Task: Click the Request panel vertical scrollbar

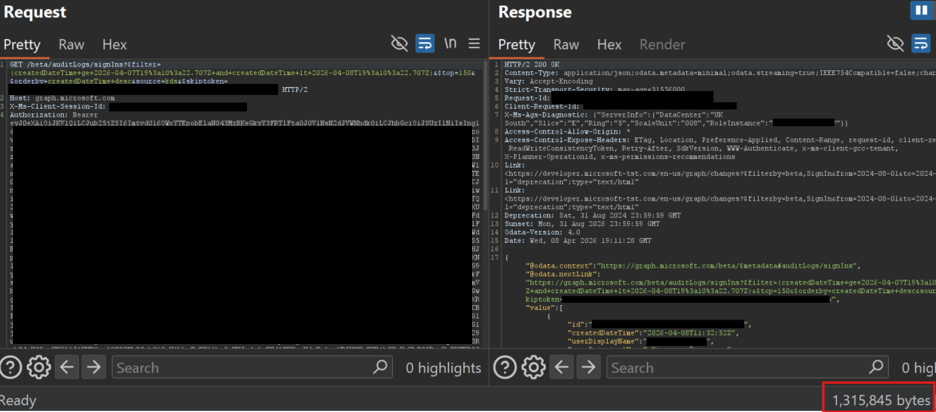Action: pos(485,203)
